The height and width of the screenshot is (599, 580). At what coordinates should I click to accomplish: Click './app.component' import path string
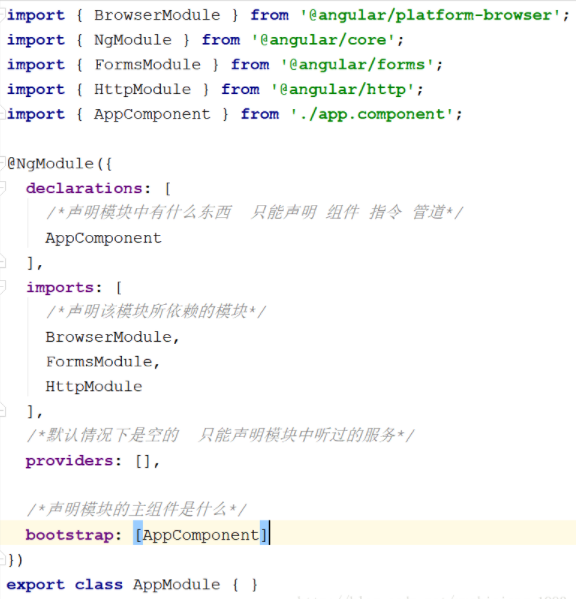point(371,115)
